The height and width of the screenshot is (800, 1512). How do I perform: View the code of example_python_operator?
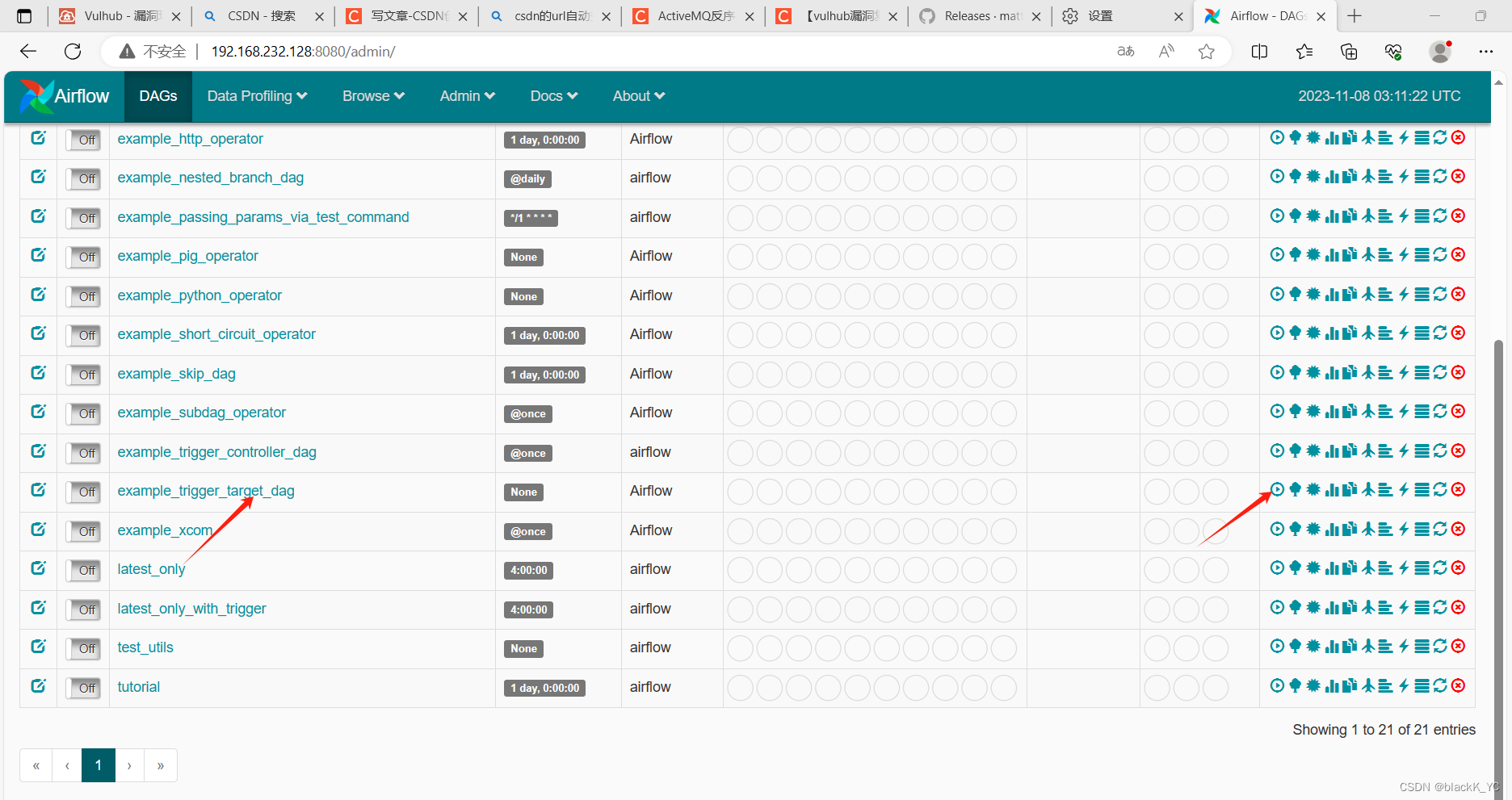pyautogui.click(x=1403, y=295)
